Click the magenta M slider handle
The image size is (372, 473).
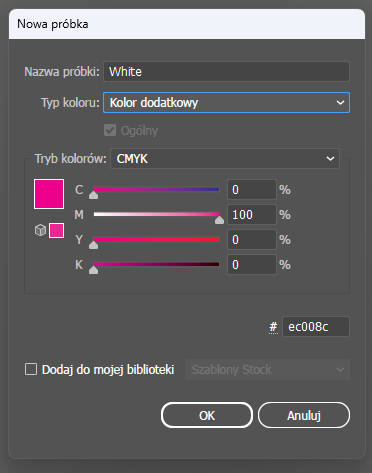point(219,220)
